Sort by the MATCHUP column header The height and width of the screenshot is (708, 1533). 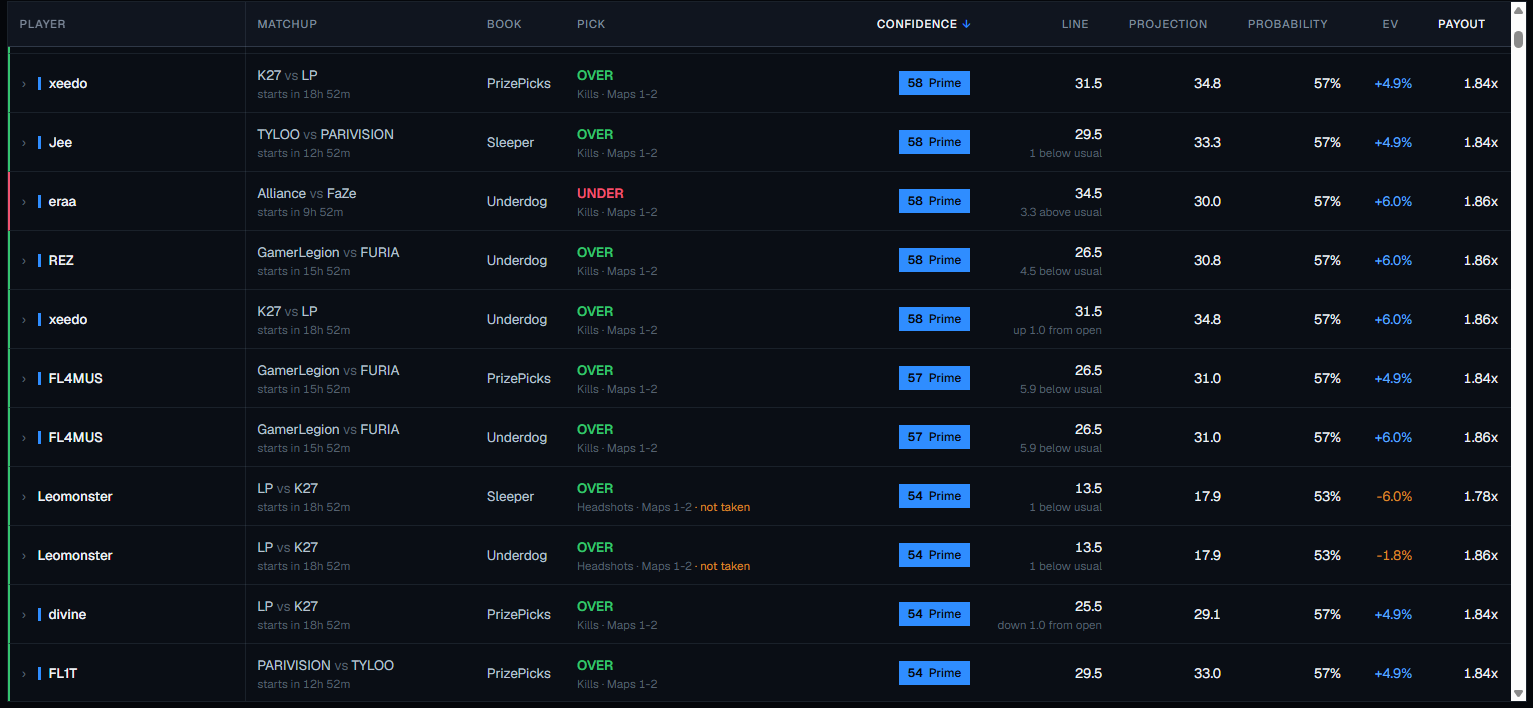287,24
